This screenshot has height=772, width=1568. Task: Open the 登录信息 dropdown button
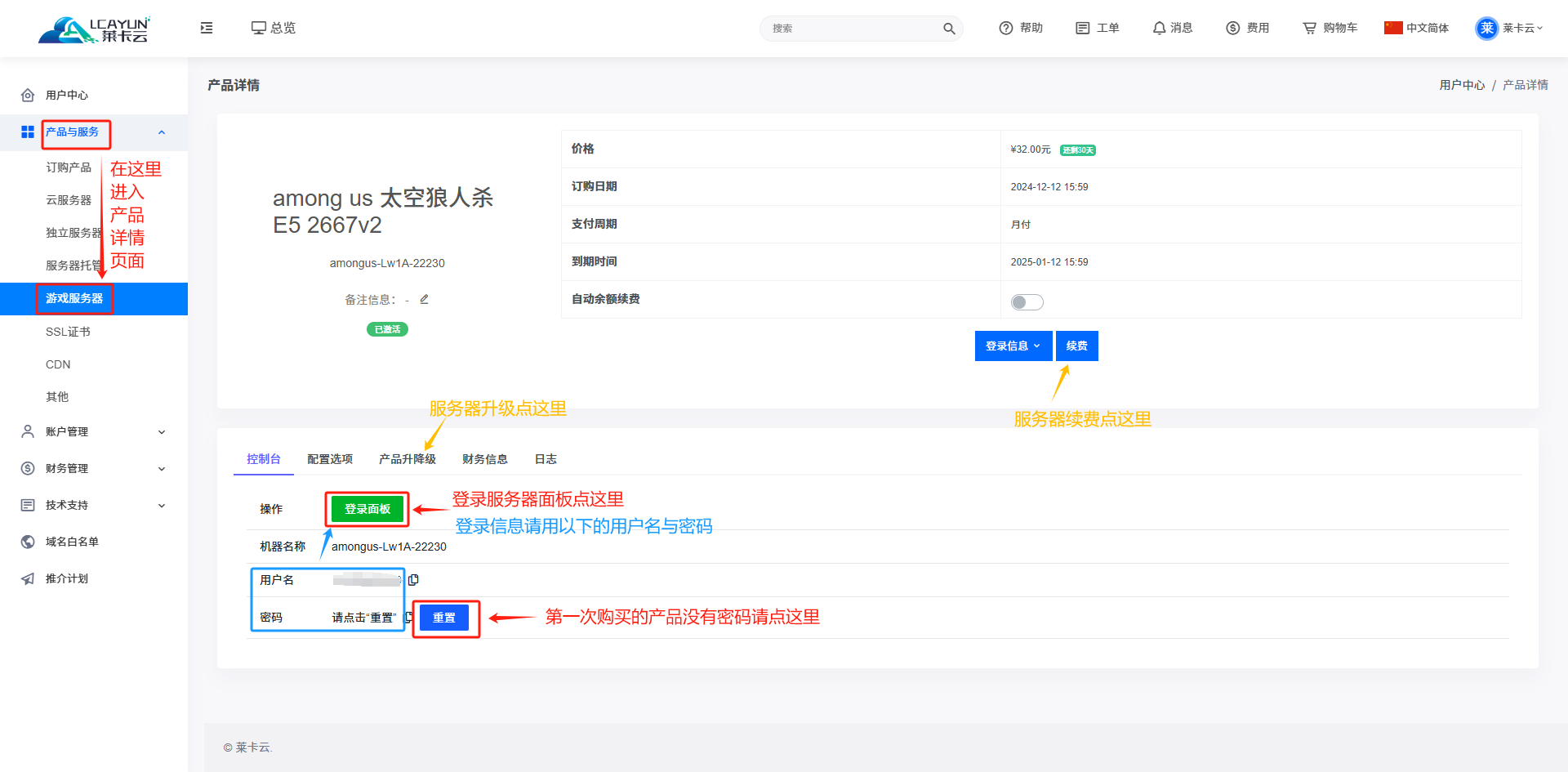pos(1013,346)
